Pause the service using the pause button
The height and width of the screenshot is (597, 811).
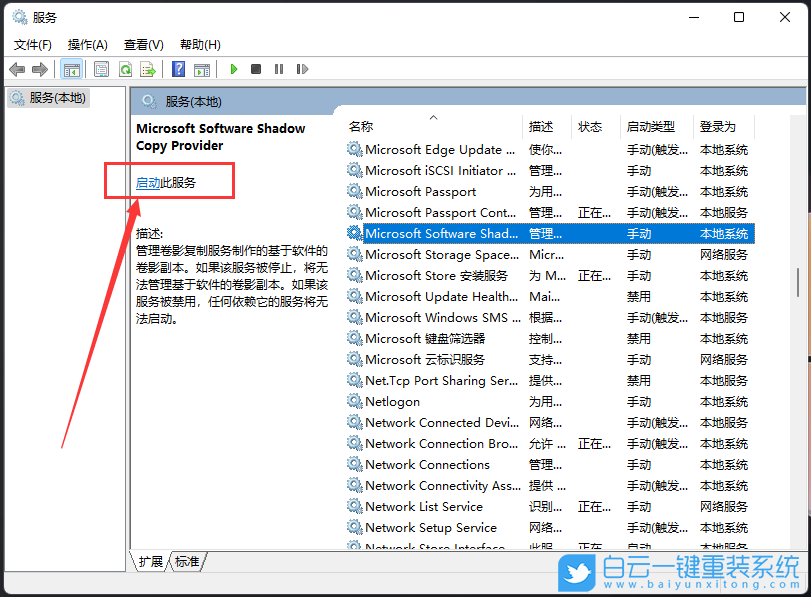coord(278,69)
